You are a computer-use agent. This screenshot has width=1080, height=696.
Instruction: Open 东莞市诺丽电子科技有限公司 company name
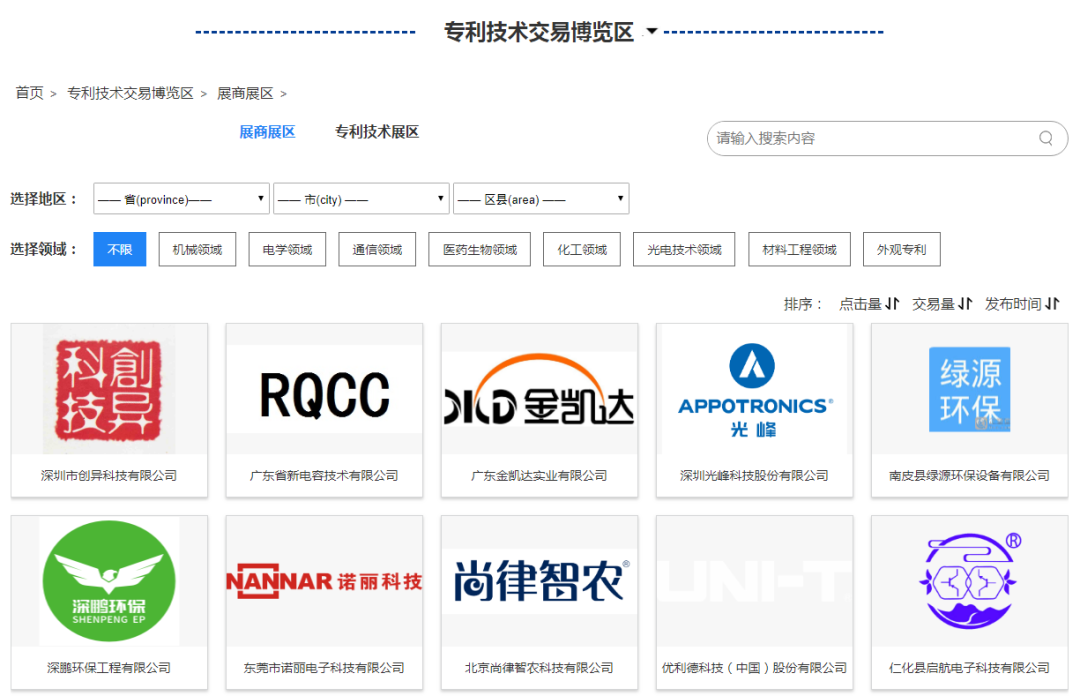(324, 668)
